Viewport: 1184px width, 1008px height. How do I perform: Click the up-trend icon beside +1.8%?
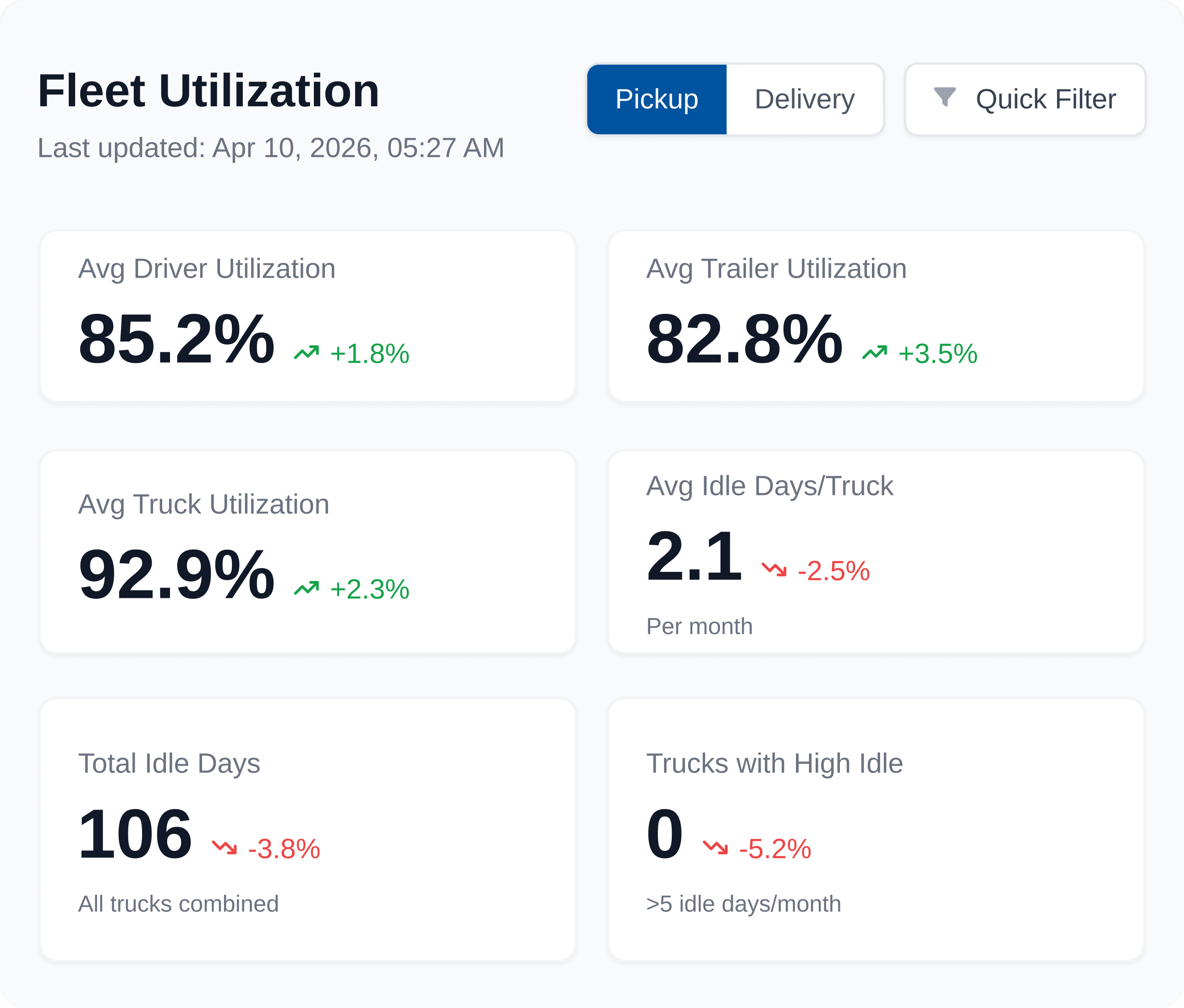click(x=306, y=353)
